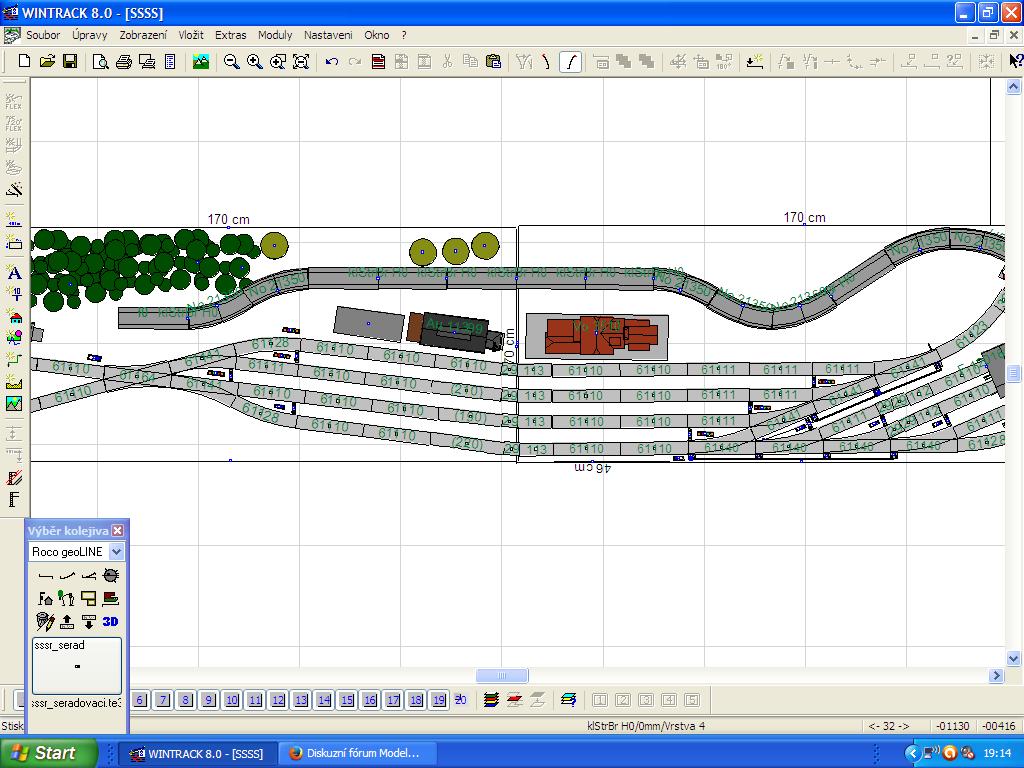
Task: Close the Výběr kolejiva panel
Action: point(118,531)
